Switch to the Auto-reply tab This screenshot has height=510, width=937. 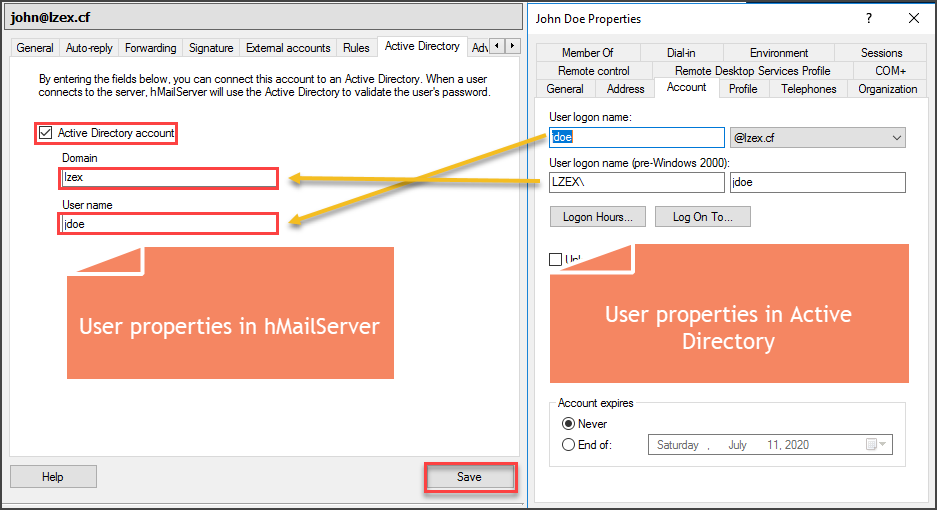tap(89, 48)
